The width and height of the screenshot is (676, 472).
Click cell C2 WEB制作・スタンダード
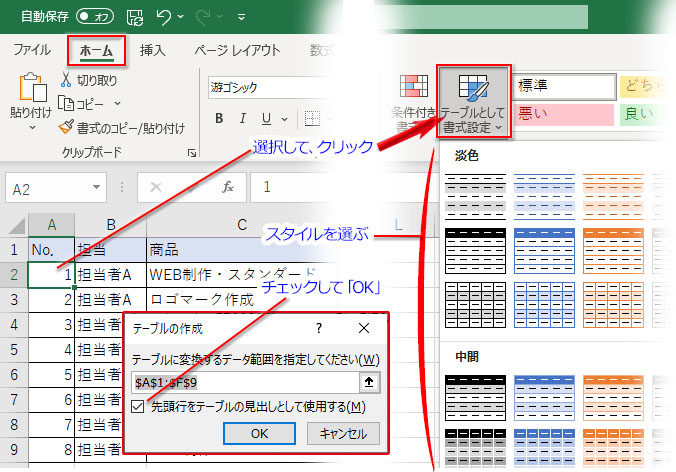click(242, 275)
